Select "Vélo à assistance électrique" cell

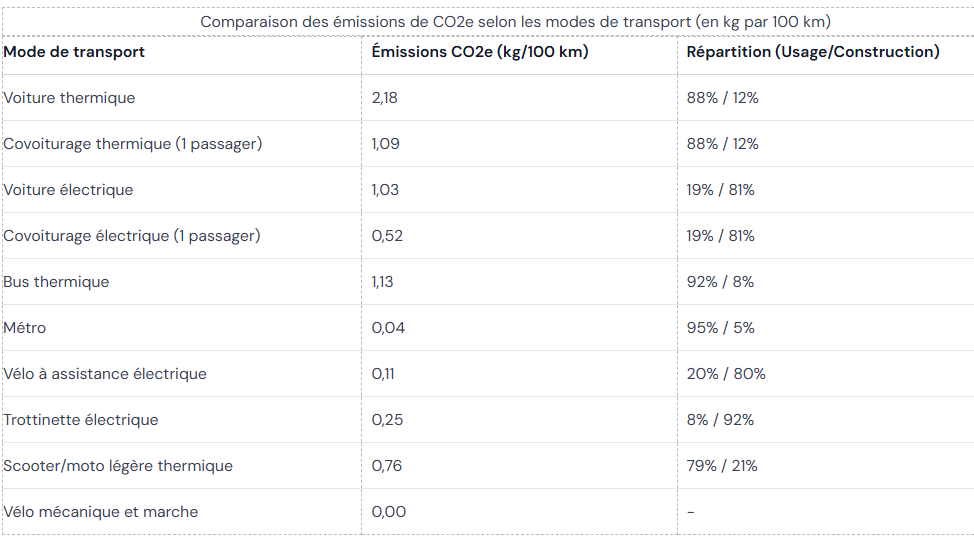[105, 374]
